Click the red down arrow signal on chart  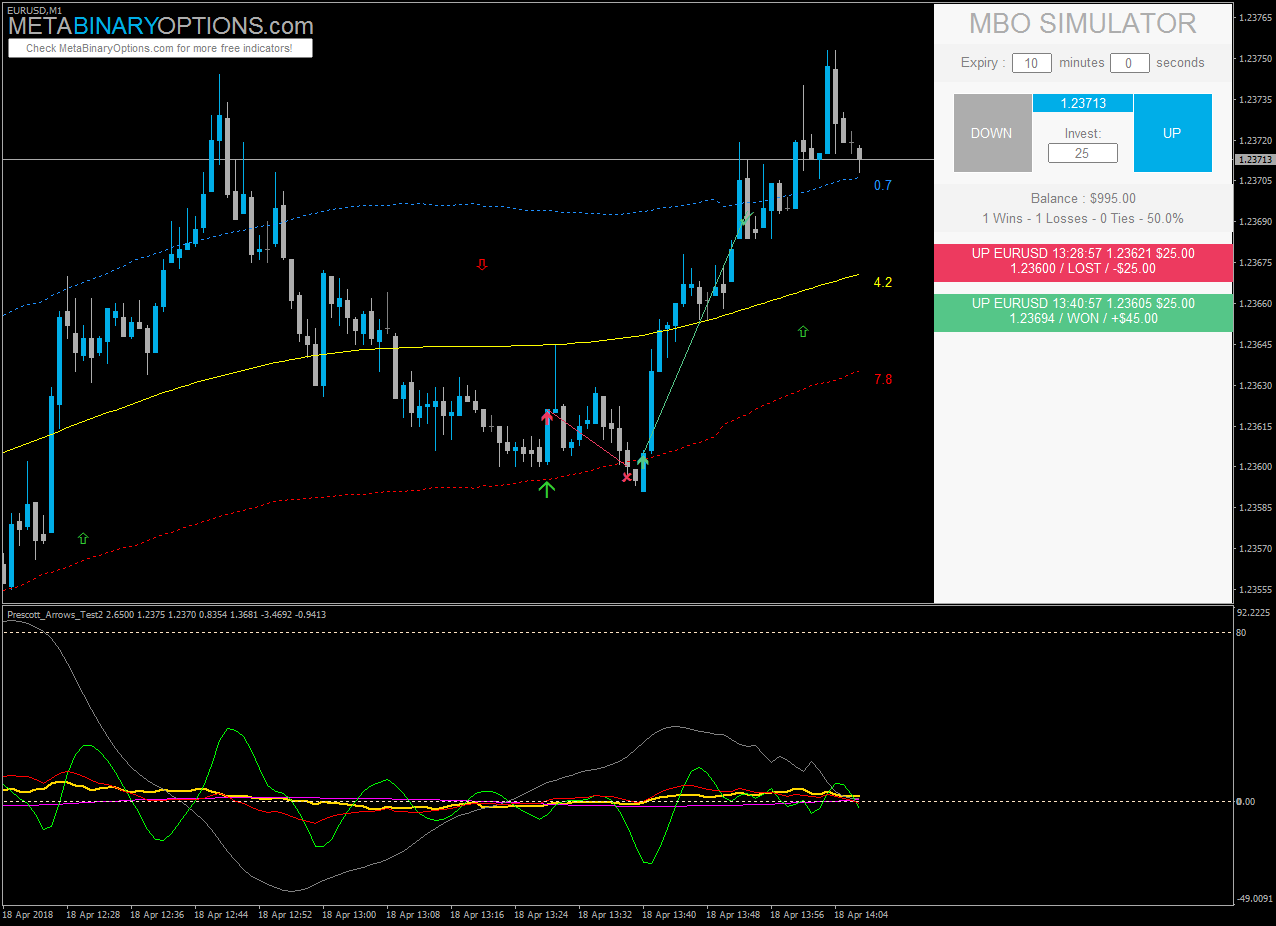[x=482, y=265]
